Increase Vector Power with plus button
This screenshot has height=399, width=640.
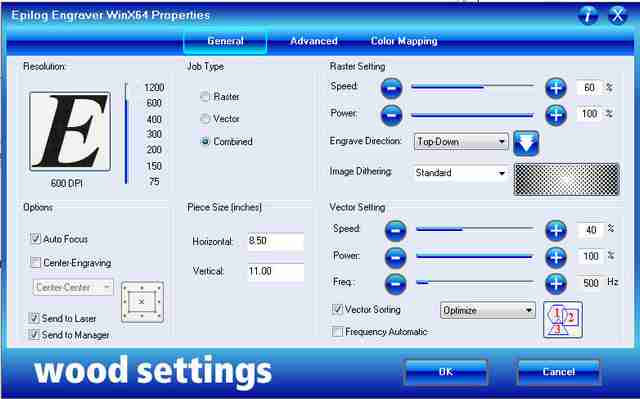point(556,257)
